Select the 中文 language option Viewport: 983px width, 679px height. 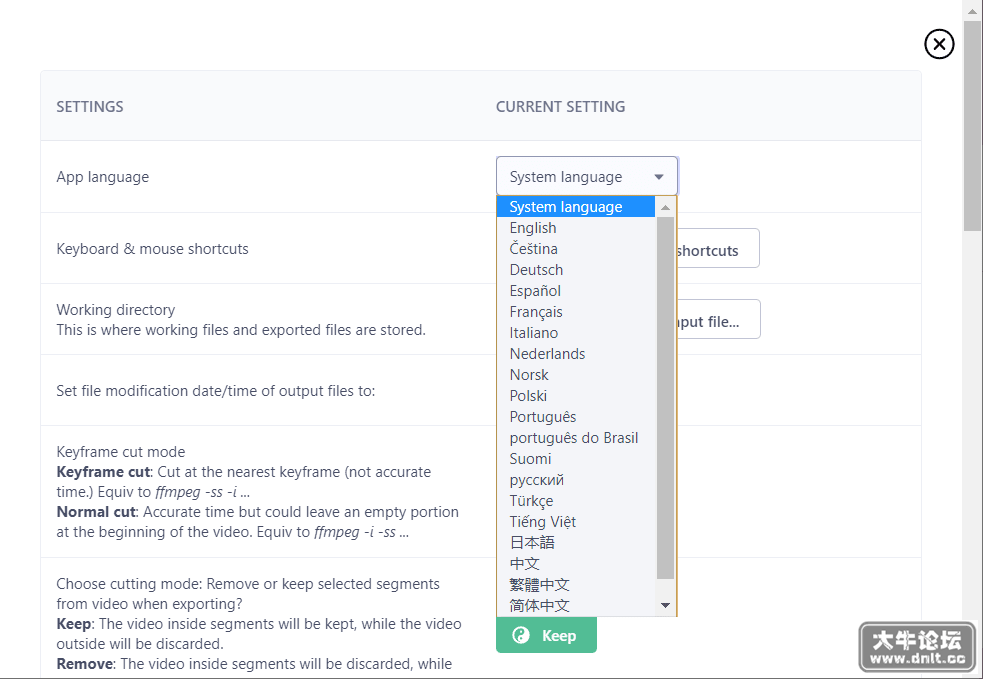(x=576, y=564)
